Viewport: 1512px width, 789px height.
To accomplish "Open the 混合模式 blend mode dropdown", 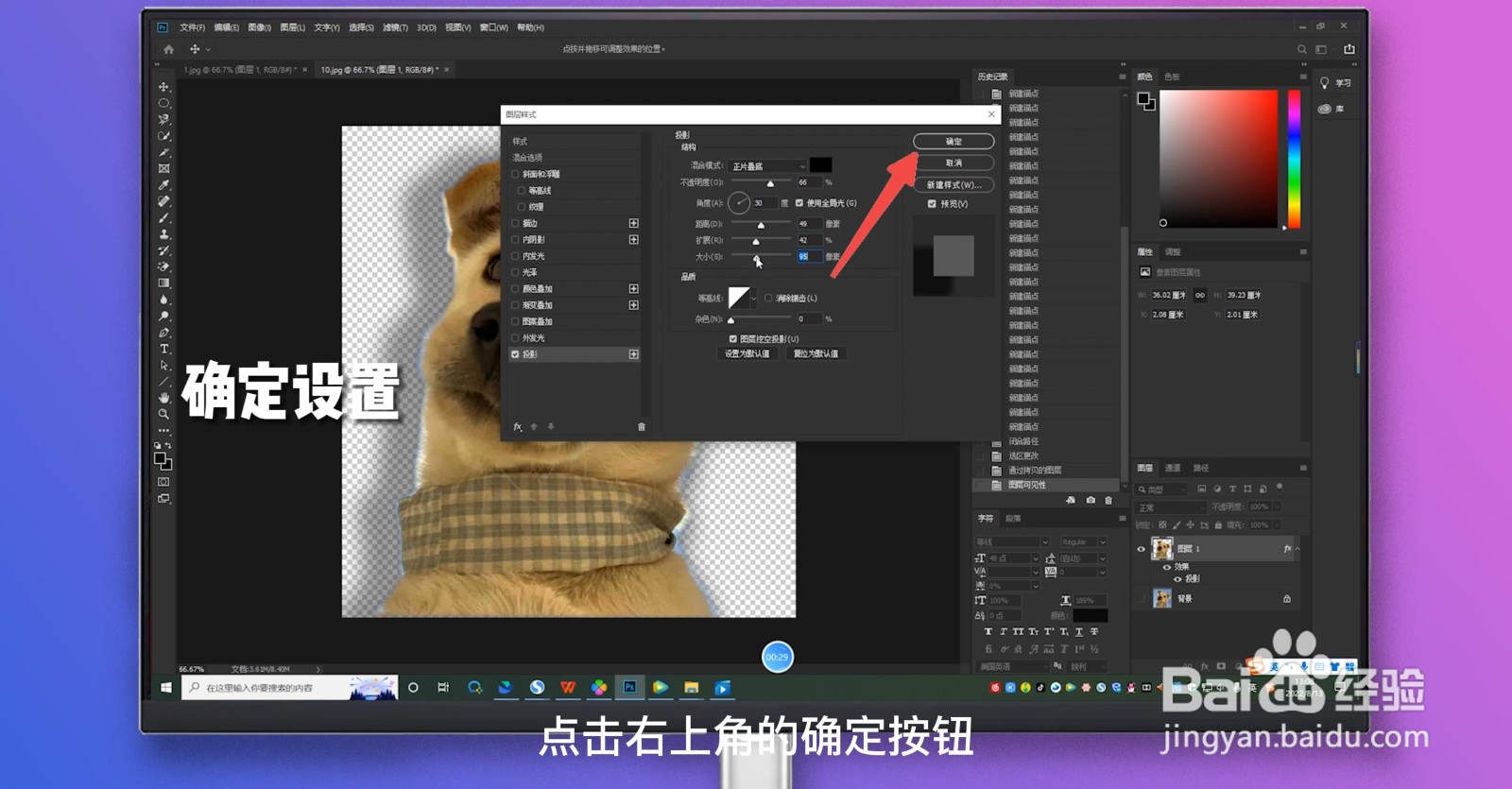I will [x=768, y=166].
